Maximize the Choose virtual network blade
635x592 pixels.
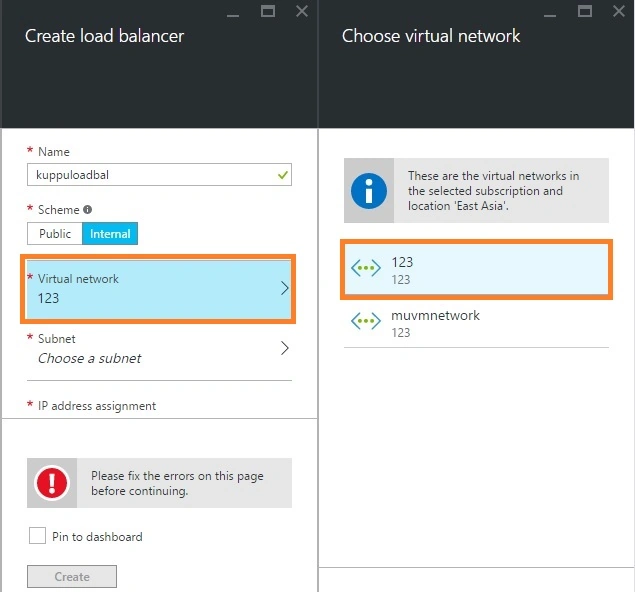(584, 11)
